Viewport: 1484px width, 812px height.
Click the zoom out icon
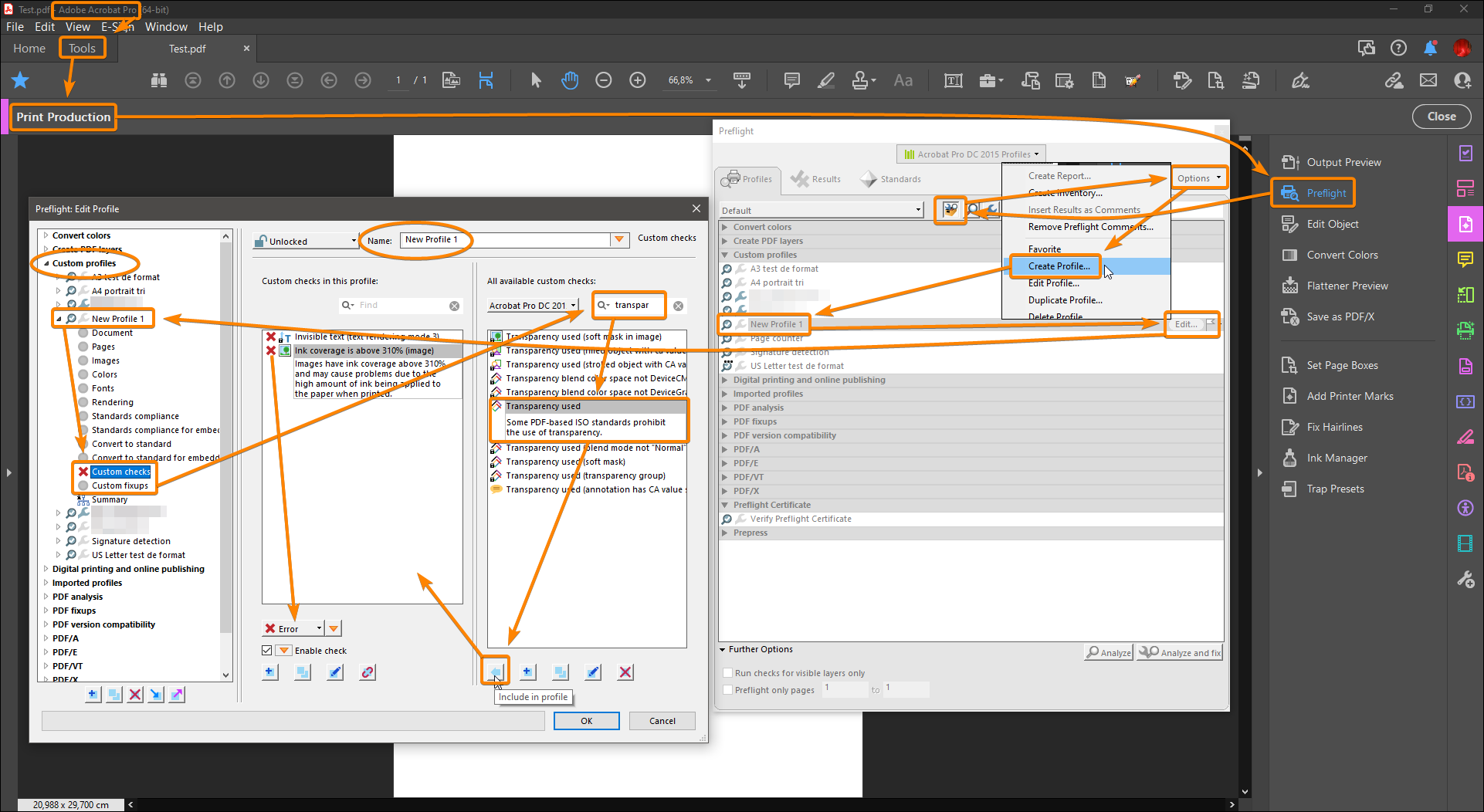click(x=603, y=80)
